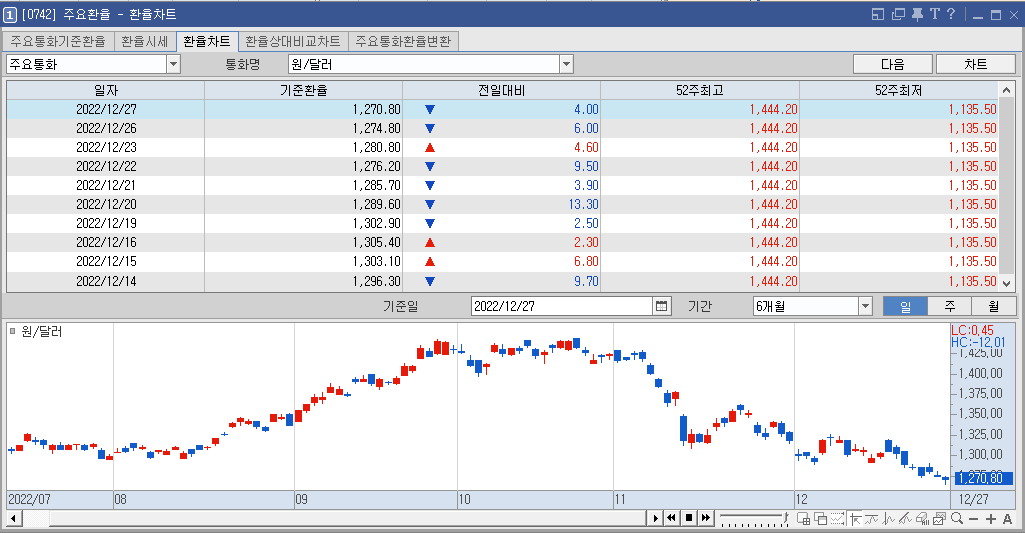
Task: Click the vertical line chart indicator icon
Action: pos(888,519)
